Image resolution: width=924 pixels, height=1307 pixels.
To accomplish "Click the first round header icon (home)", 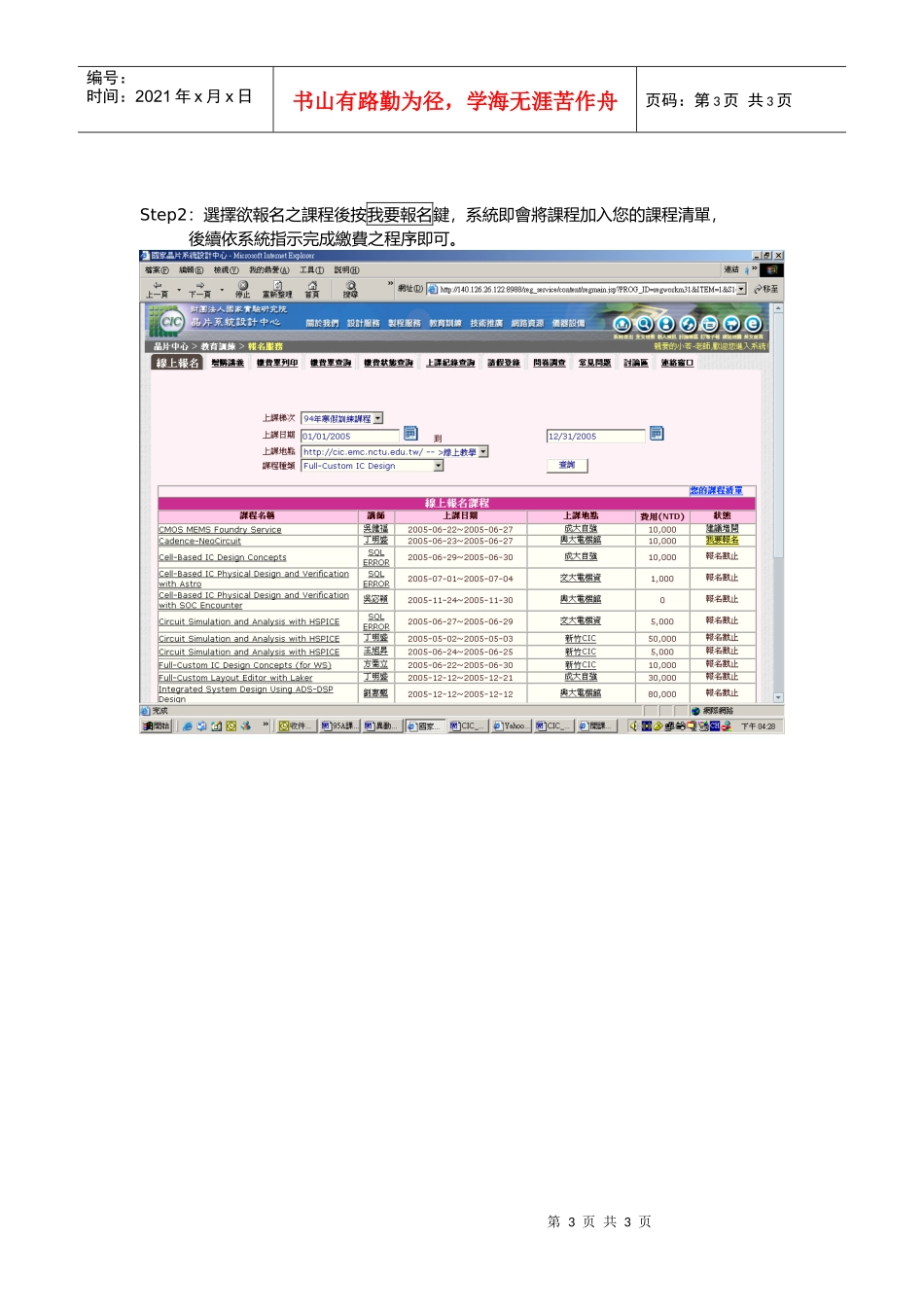I will [x=622, y=324].
